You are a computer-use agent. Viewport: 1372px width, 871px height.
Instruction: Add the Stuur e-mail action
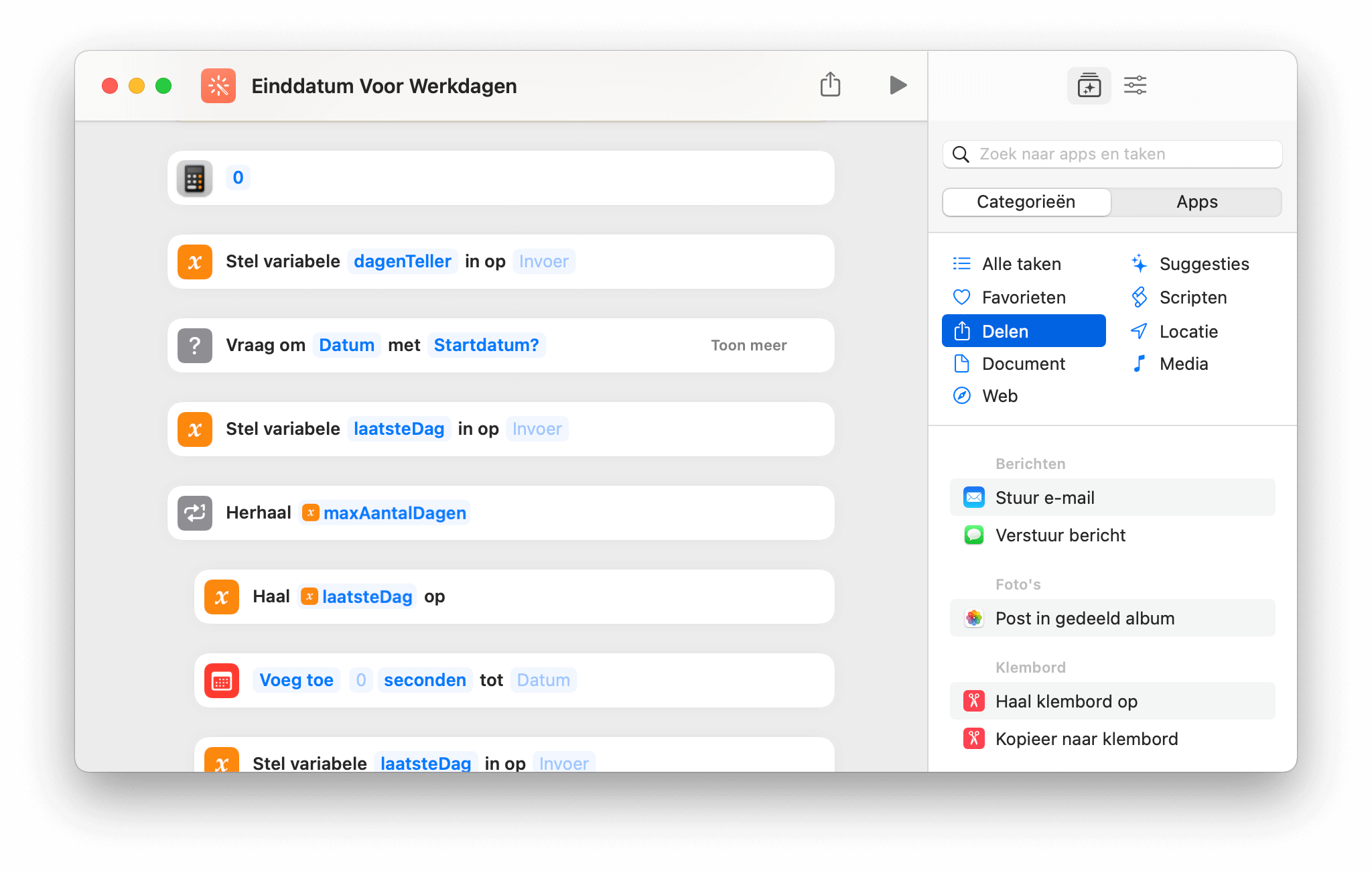(1112, 498)
